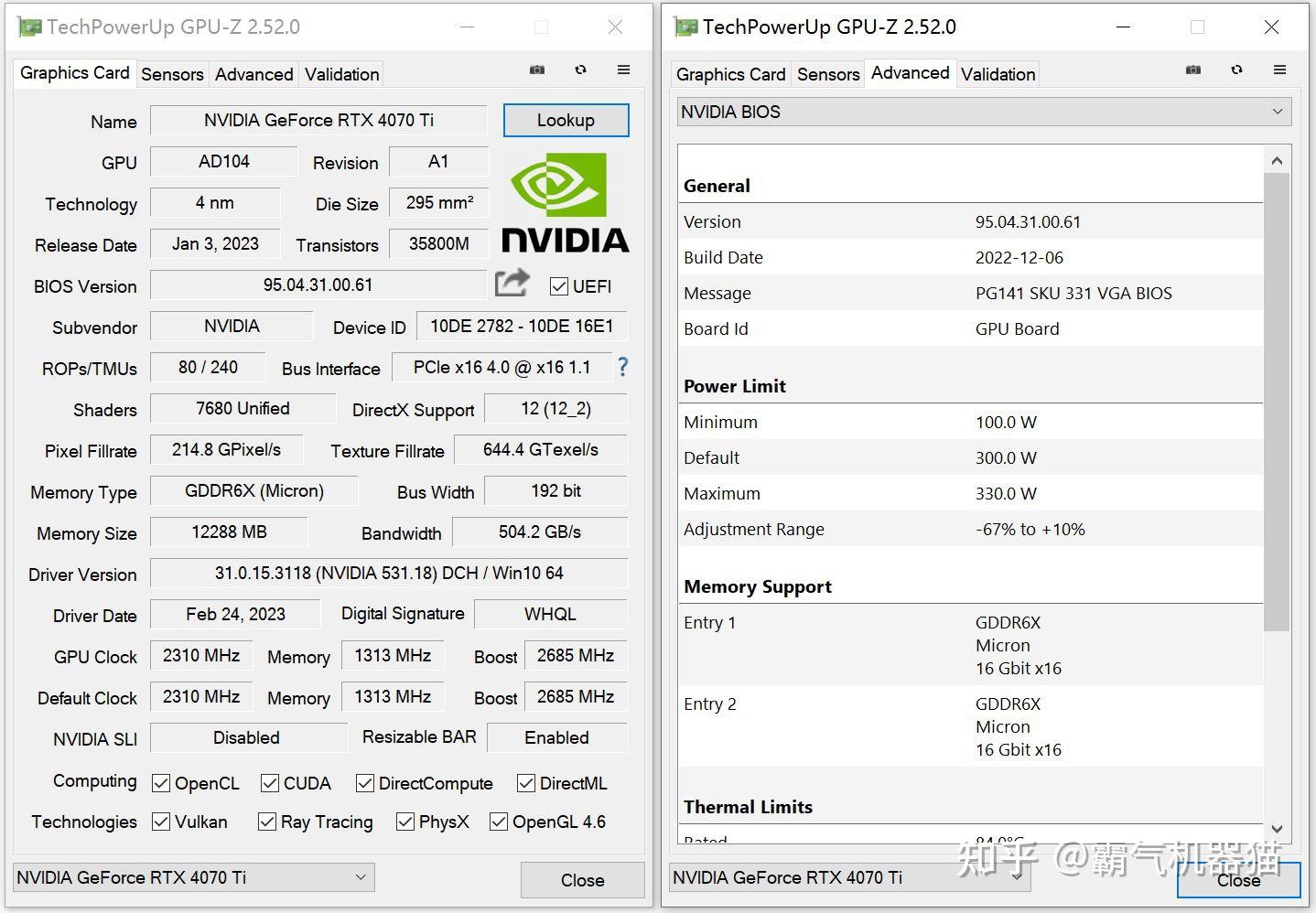This screenshot has width=1316, height=913.
Task: Capture a screenshot with the camera icon
Action: 537,70
